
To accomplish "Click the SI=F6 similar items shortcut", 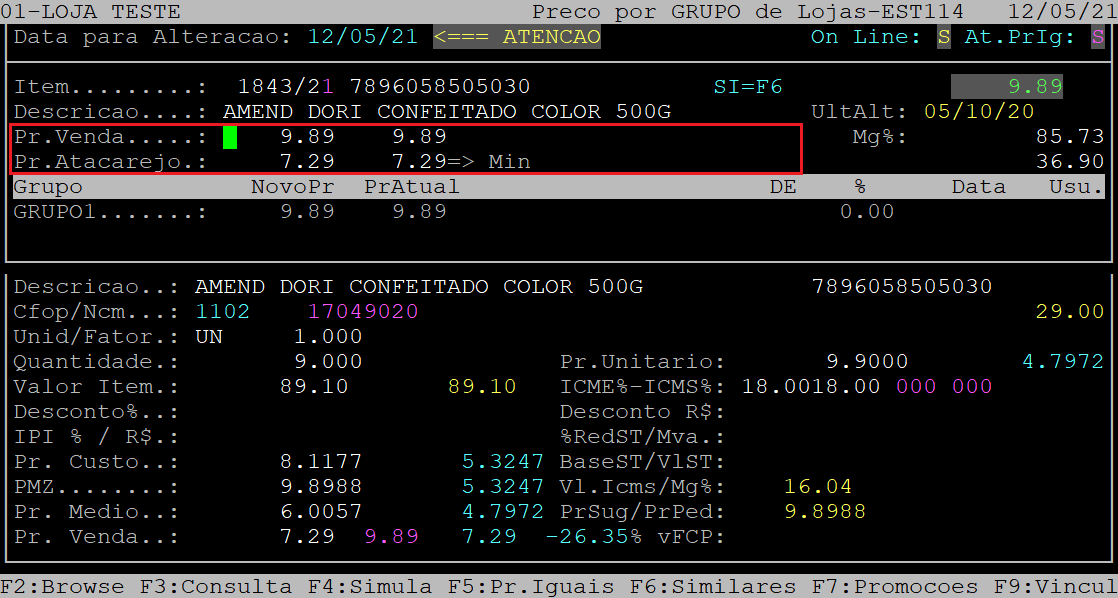I will 748,87.
